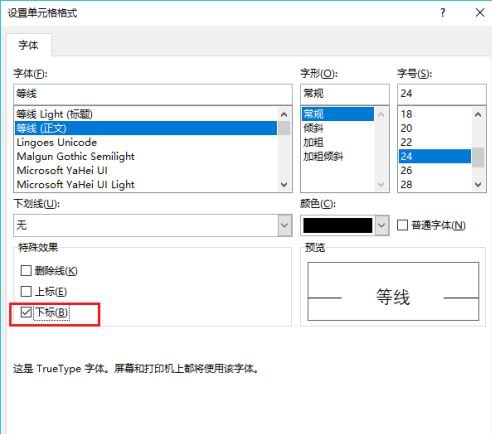
Task: Click the help question mark icon
Action: pyautogui.click(x=442, y=13)
